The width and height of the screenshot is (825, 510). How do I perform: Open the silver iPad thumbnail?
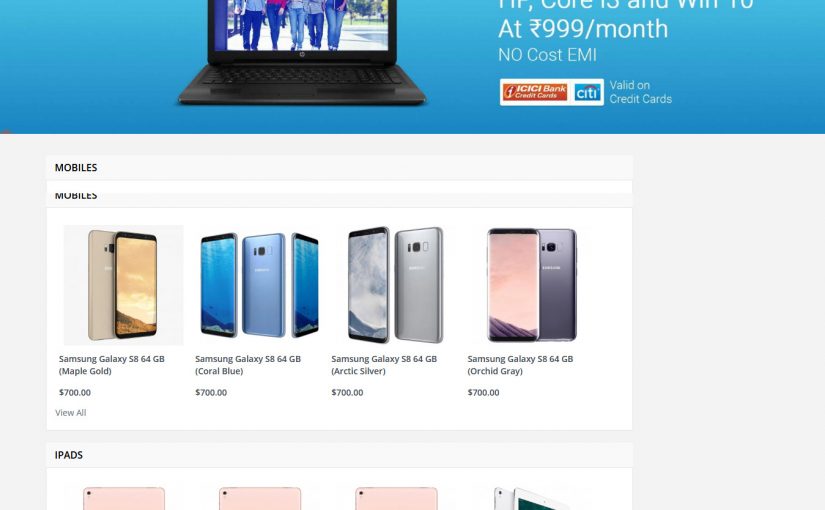[x=532, y=498]
